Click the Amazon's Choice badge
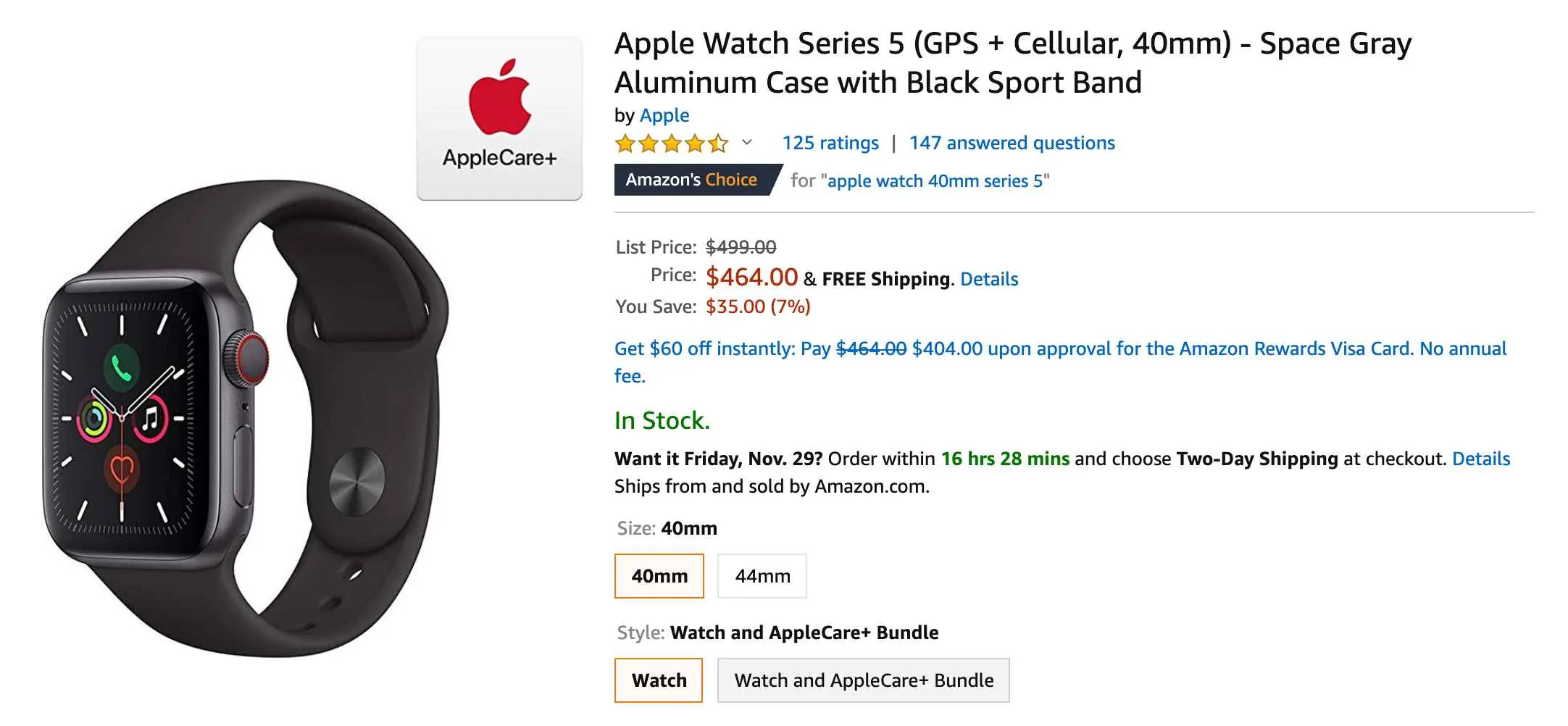The image size is (1568, 726). coord(691,180)
